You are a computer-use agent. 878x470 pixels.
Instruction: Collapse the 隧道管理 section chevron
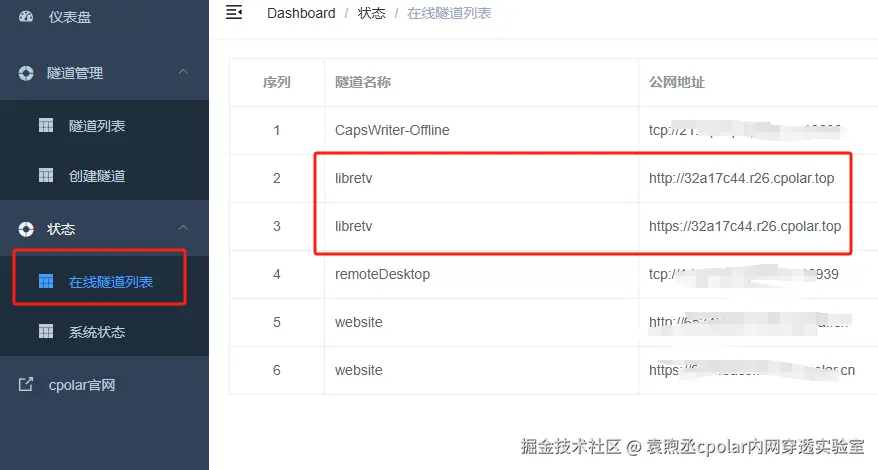(x=183, y=72)
